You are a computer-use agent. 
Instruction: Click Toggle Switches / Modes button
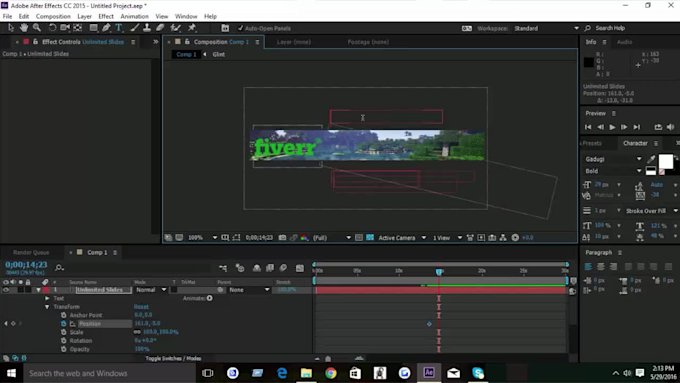[173, 358]
